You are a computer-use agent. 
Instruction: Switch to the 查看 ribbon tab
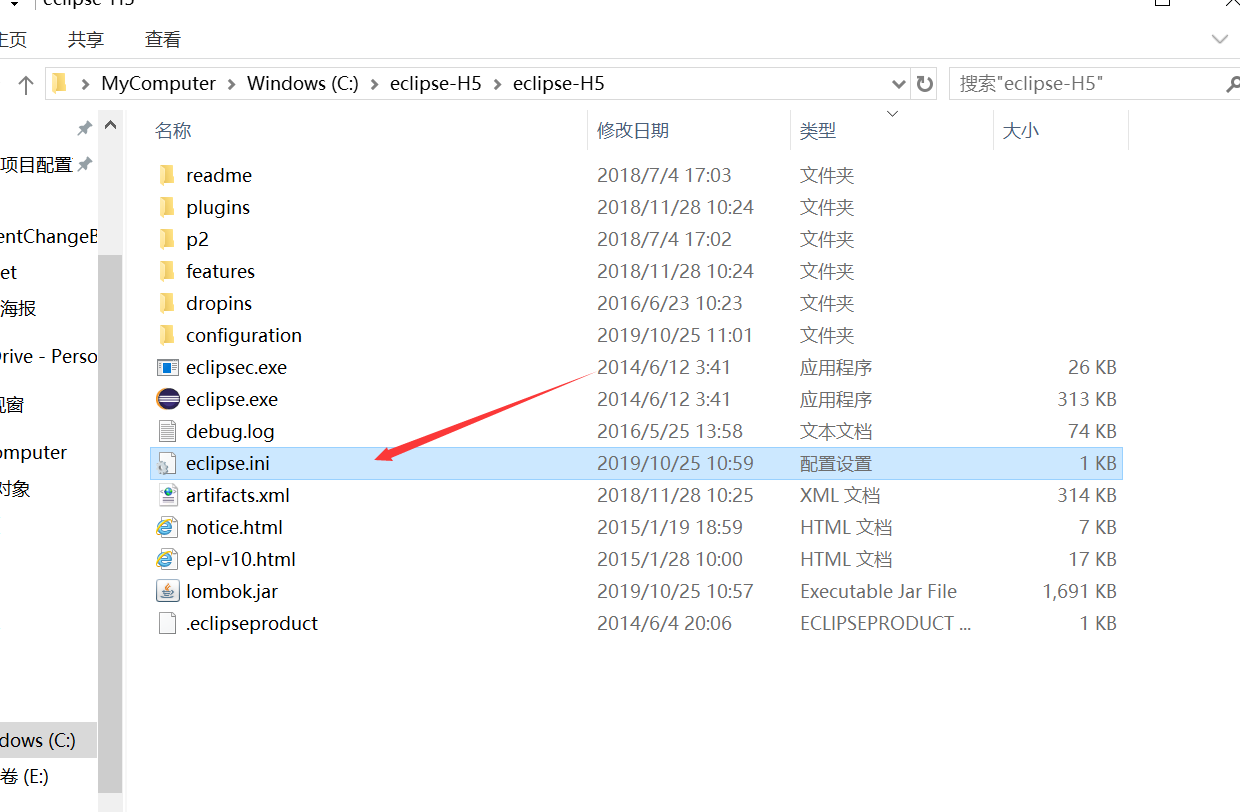[x=162, y=39]
